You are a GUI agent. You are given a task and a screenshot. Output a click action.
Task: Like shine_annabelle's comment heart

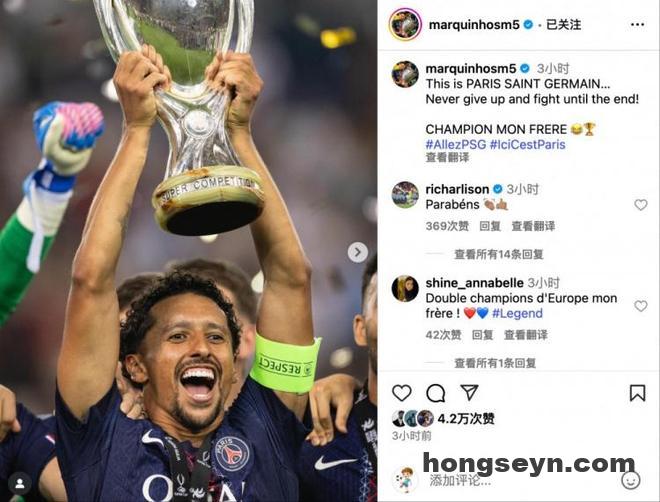641,306
